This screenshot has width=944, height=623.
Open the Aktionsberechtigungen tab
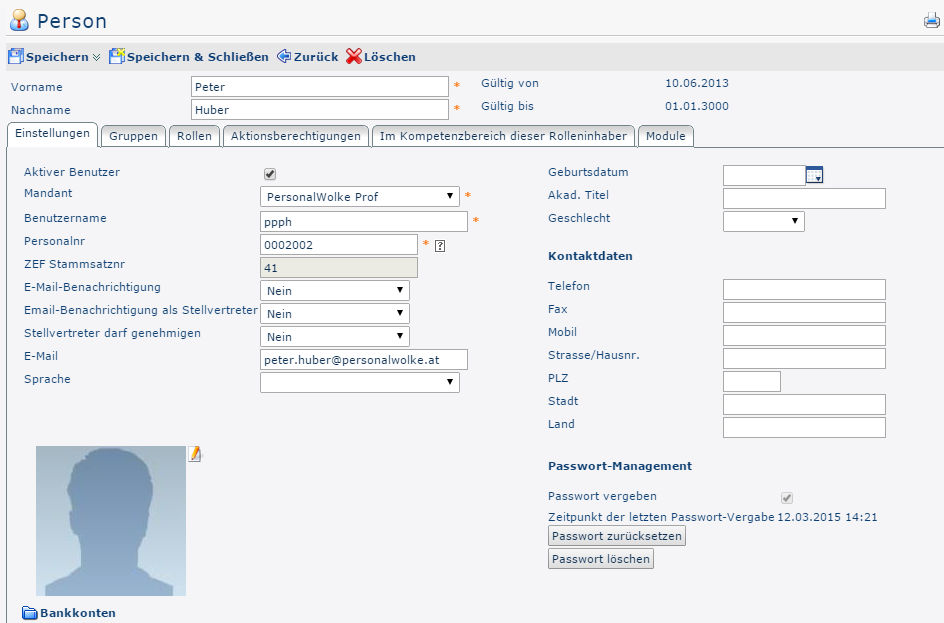tap(295, 136)
